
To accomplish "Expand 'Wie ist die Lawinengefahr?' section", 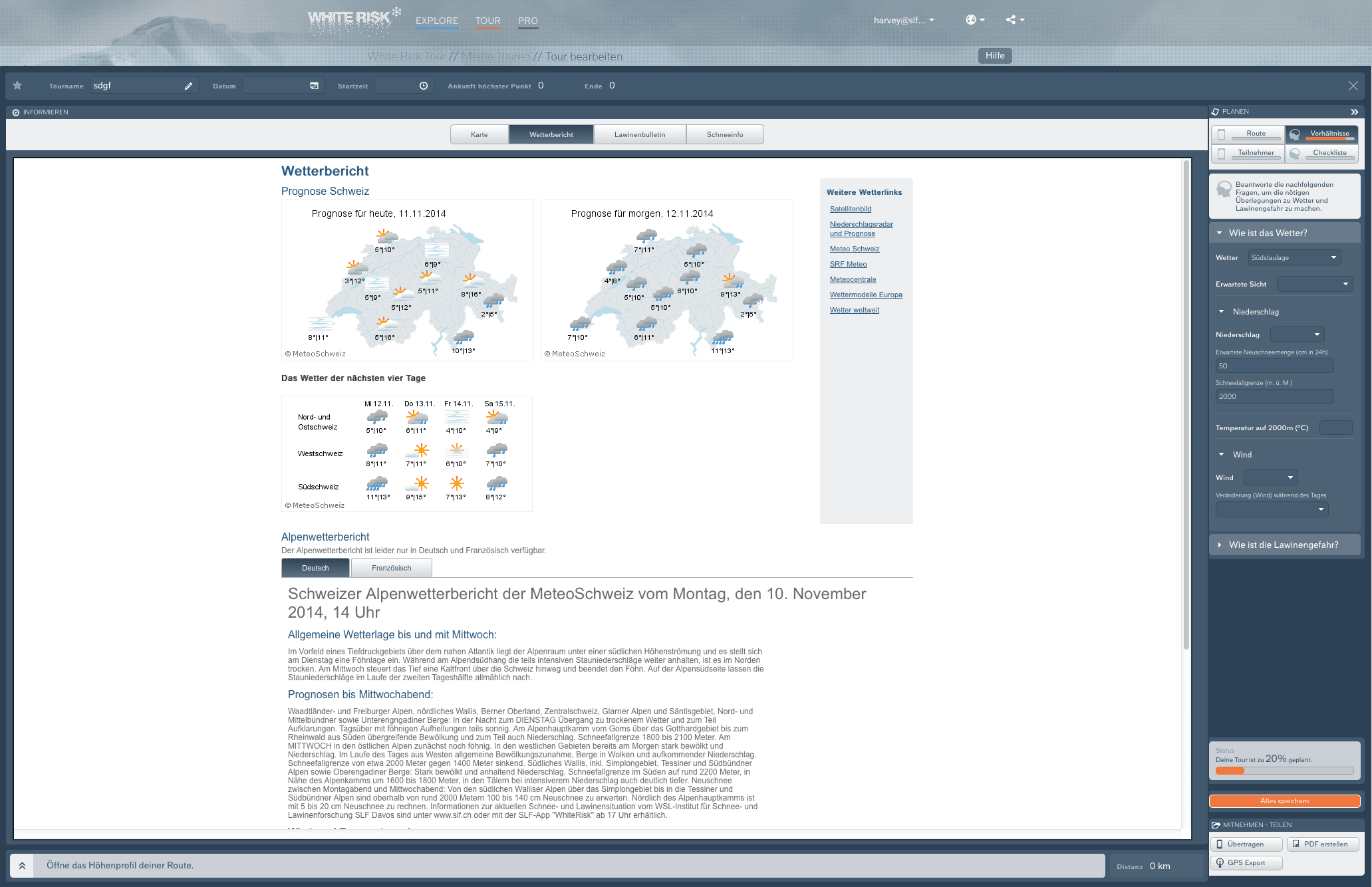I will tap(1284, 545).
